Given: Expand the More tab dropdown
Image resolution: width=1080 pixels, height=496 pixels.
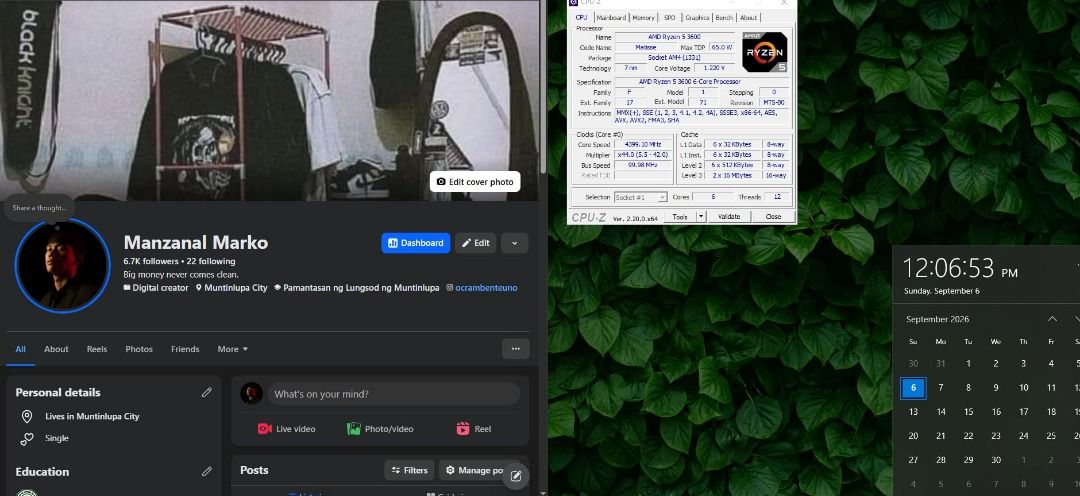Looking at the screenshot, I should (233, 349).
